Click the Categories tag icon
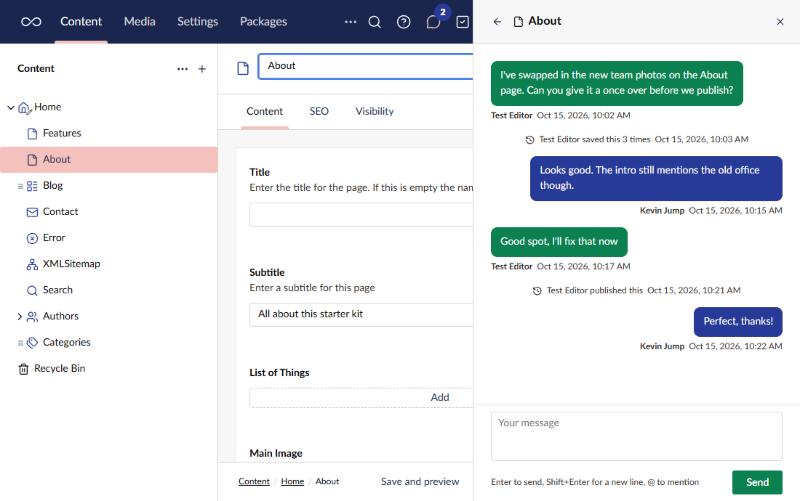Viewport: 800px width, 501px height. (x=32, y=343)
